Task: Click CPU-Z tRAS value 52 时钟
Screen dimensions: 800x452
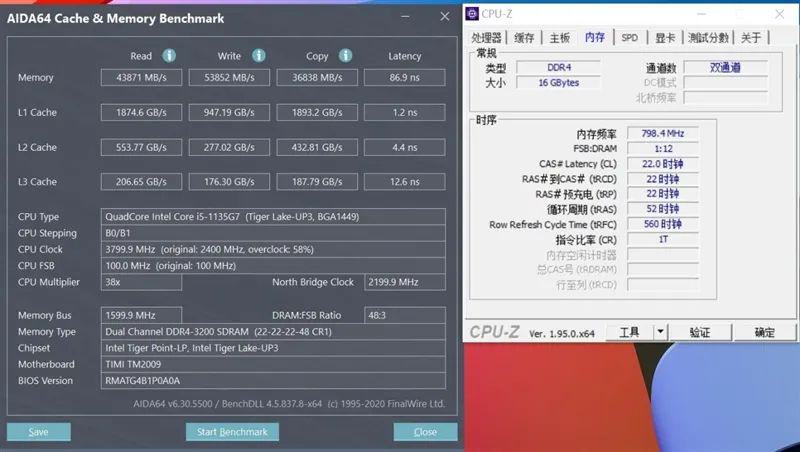Action: (x=663, y=209)
